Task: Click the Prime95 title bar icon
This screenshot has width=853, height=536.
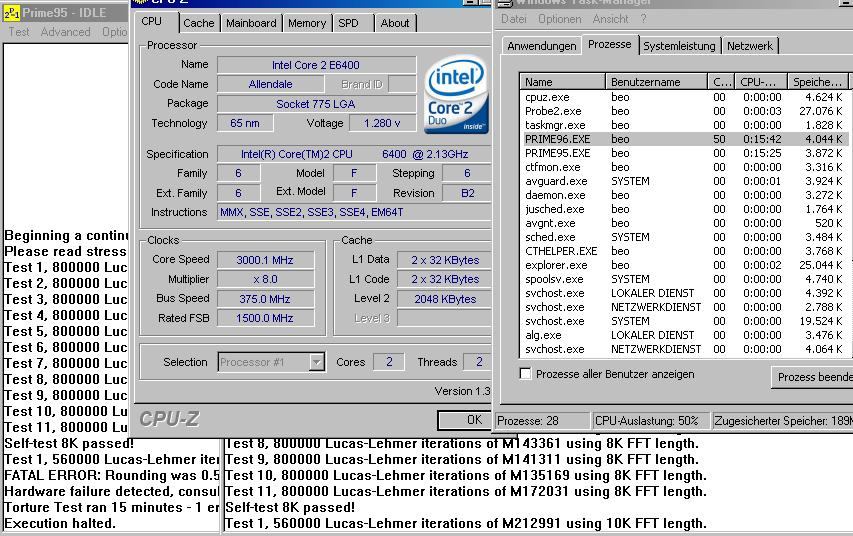Action: coord(11,13)
